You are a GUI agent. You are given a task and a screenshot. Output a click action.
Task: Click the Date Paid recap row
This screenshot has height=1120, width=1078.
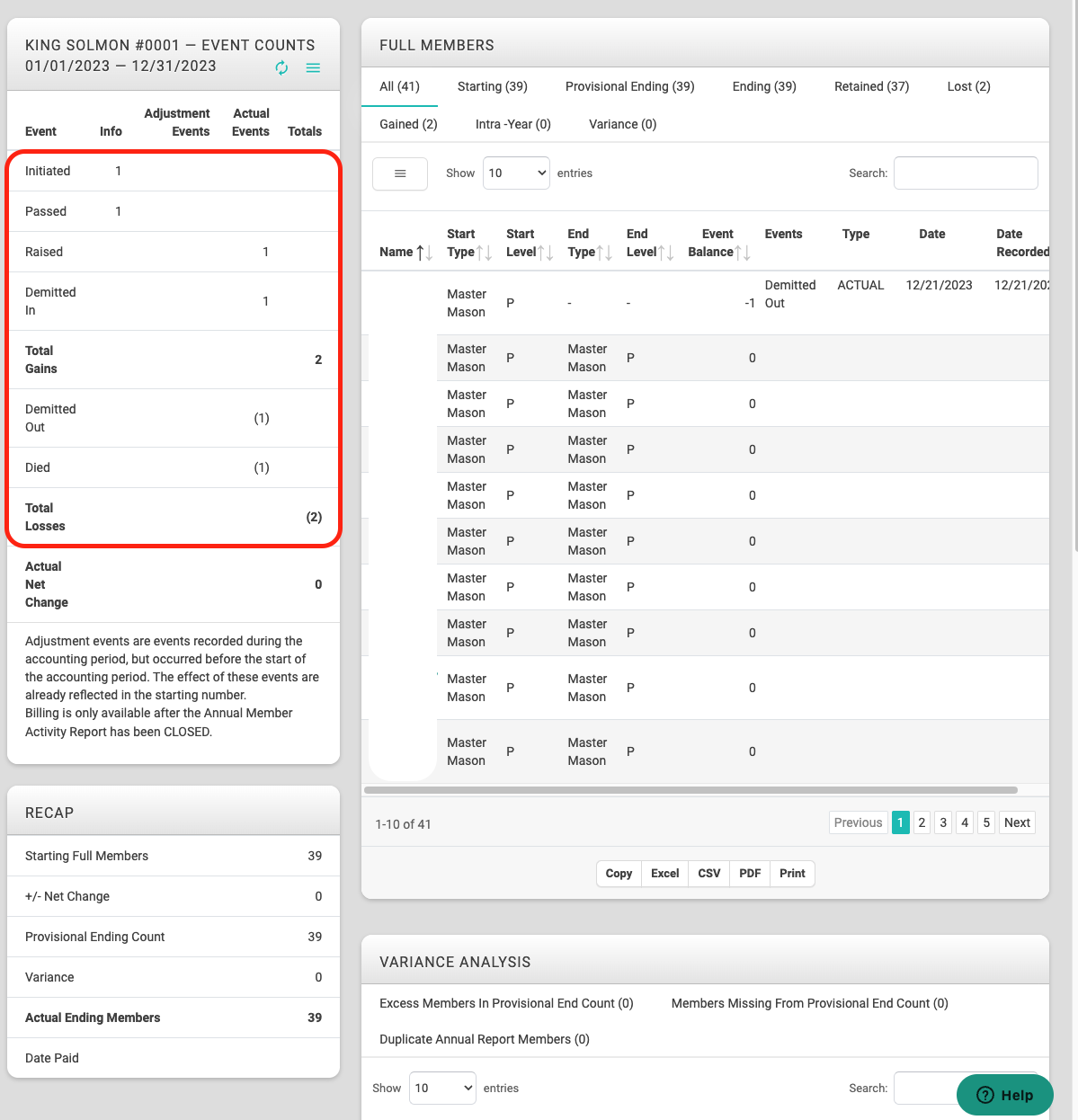coord(174,1058)
